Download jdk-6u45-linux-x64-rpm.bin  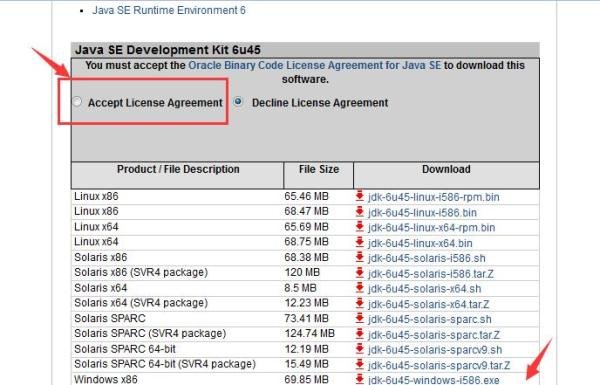point(431,228)
